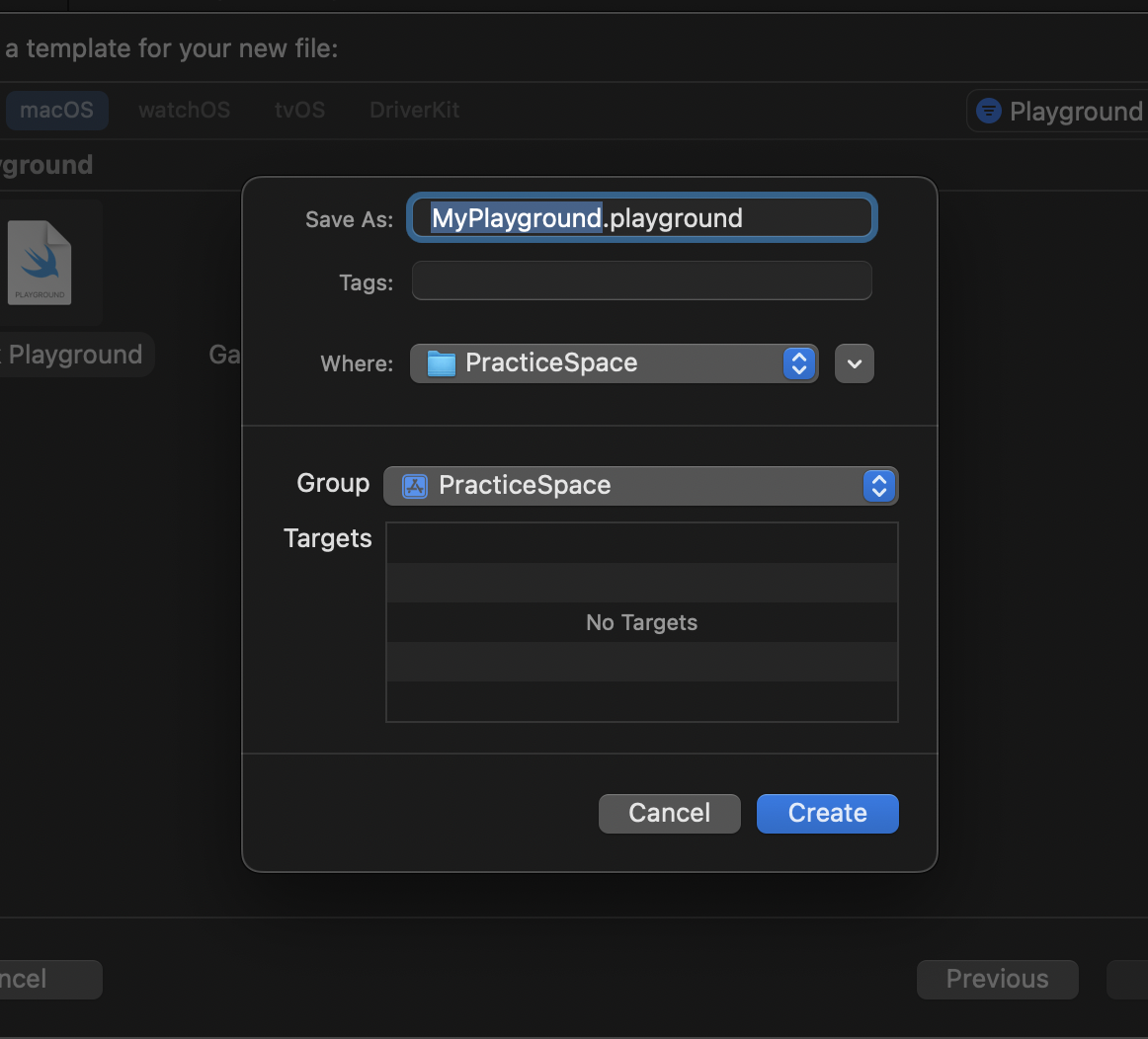Select the Swift Playground template icon
This screenshot has height=1039, width=1148.
40,263
